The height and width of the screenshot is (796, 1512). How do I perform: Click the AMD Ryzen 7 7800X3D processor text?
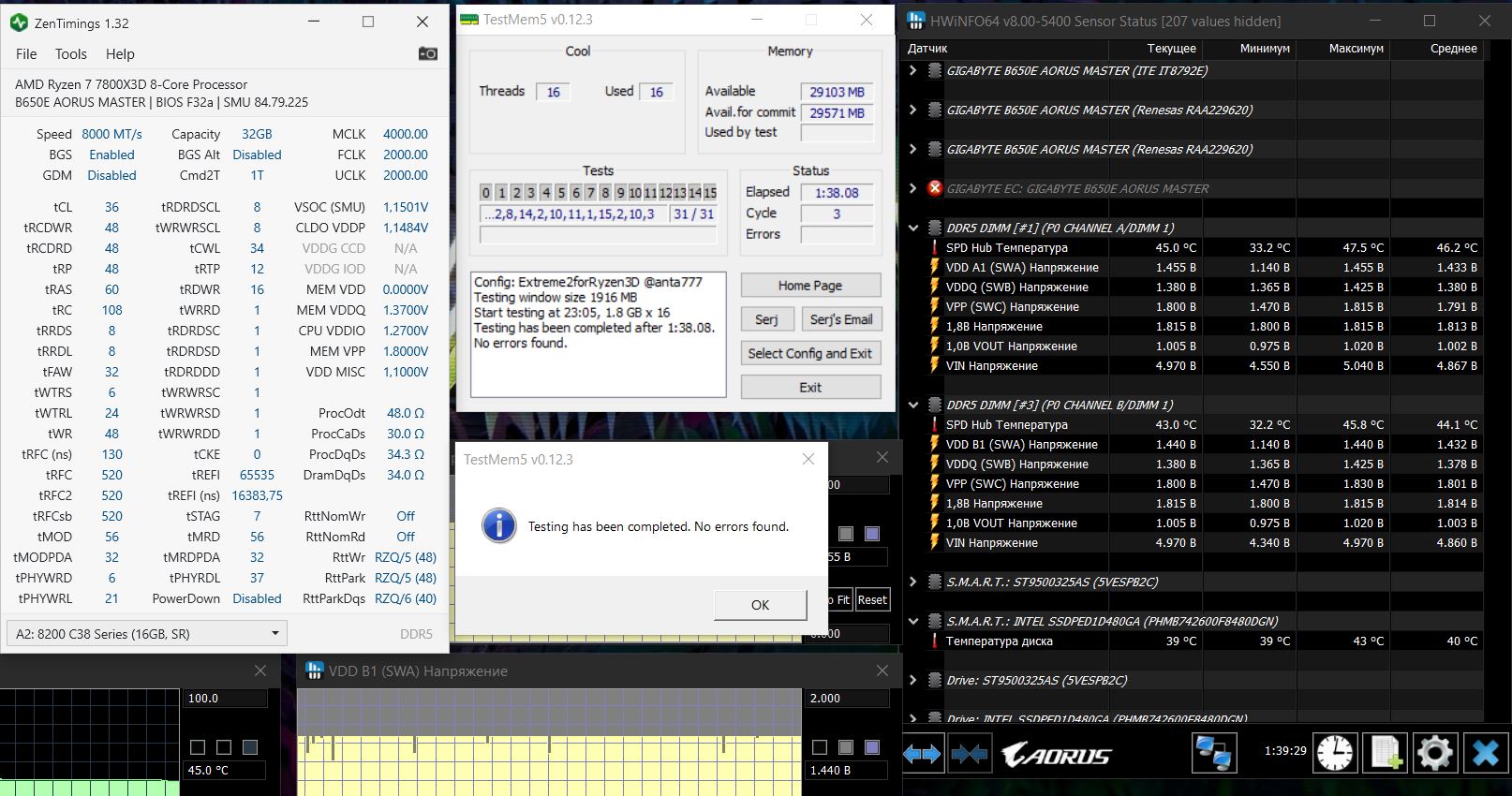131,84
